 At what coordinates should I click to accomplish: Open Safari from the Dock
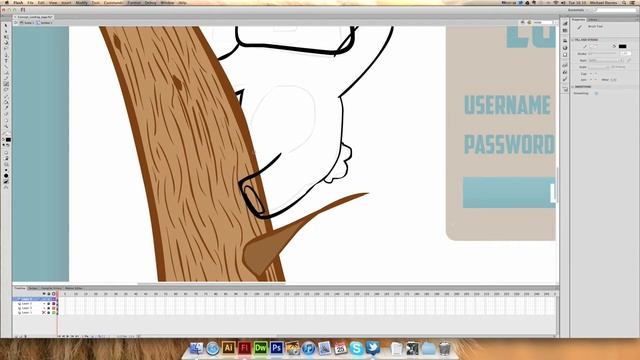pos(213,348)
